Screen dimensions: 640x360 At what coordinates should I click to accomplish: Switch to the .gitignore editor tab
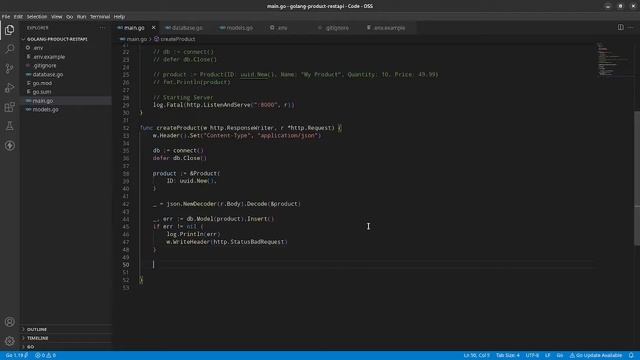tap(337, 28)
